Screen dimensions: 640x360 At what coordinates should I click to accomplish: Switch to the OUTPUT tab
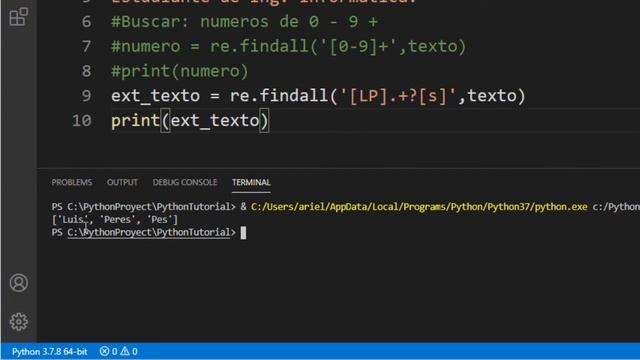(x=122, y=182)
